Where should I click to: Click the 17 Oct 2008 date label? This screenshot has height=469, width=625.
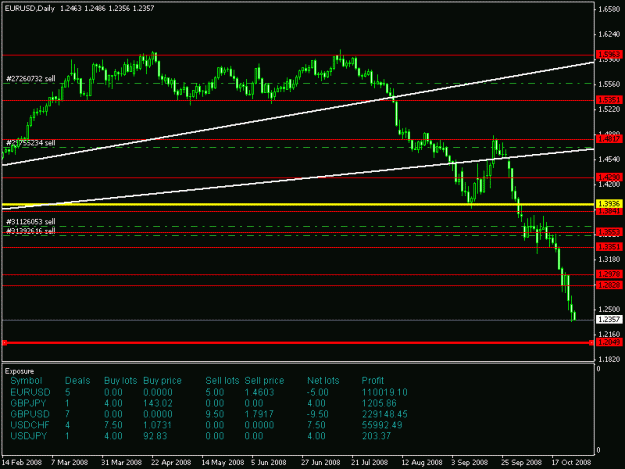coord(571,463)
